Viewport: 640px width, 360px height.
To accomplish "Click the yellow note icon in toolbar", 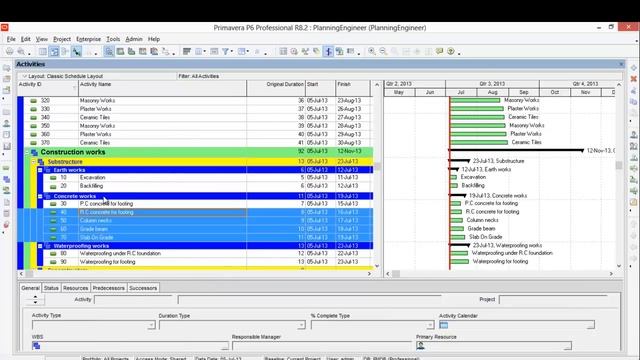I will [x=439, y=51].
